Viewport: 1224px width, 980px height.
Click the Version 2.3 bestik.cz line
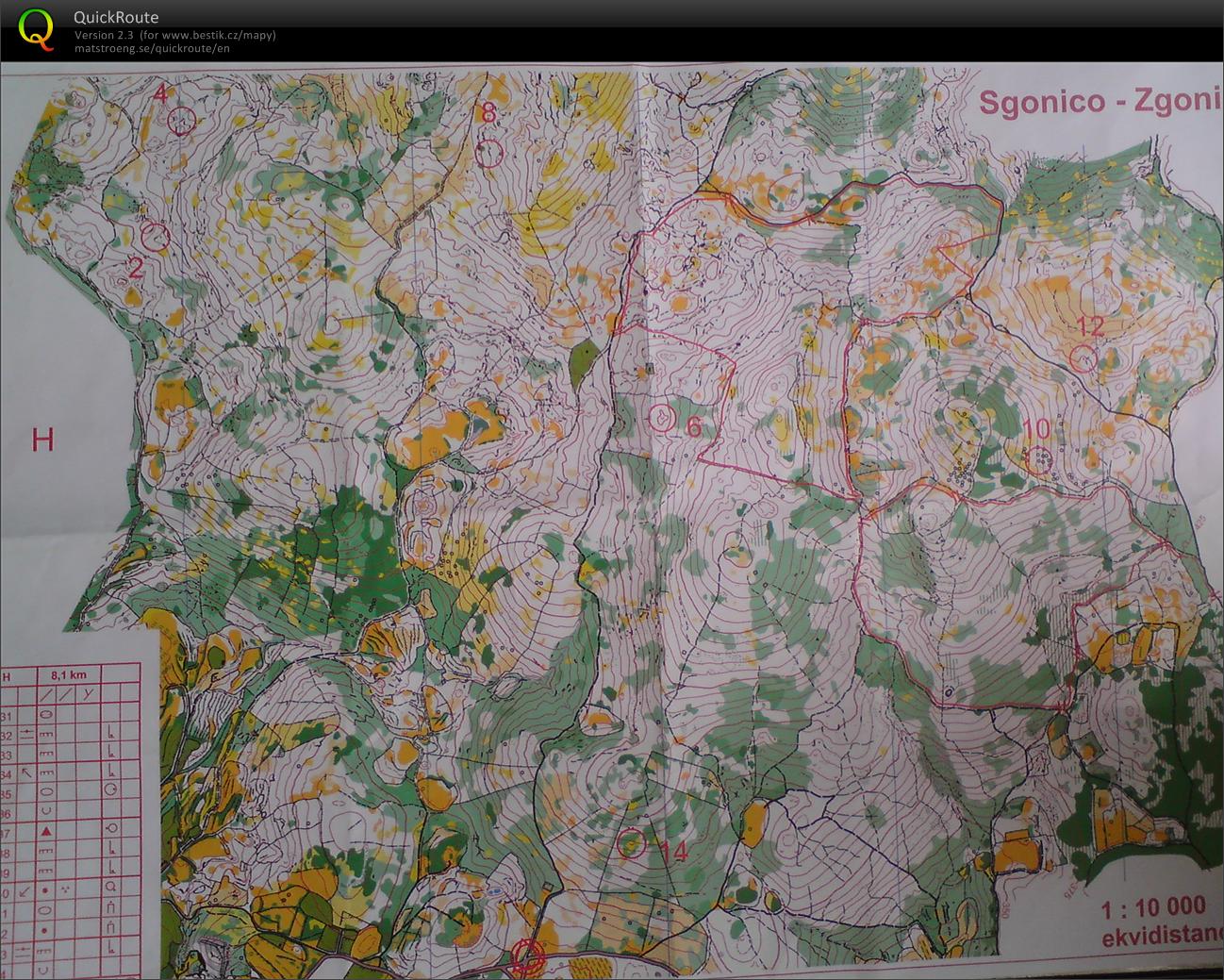175,35
